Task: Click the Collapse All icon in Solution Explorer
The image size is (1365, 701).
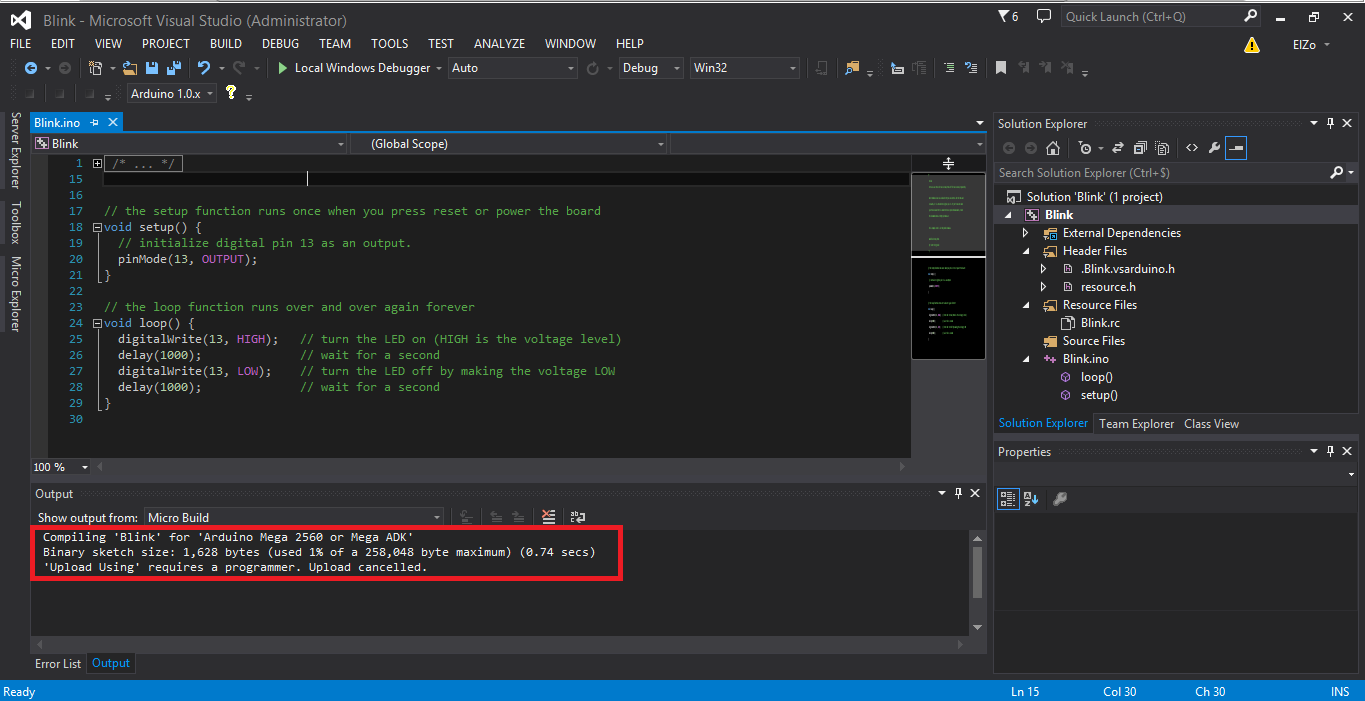Action: tap(1140, 148)
